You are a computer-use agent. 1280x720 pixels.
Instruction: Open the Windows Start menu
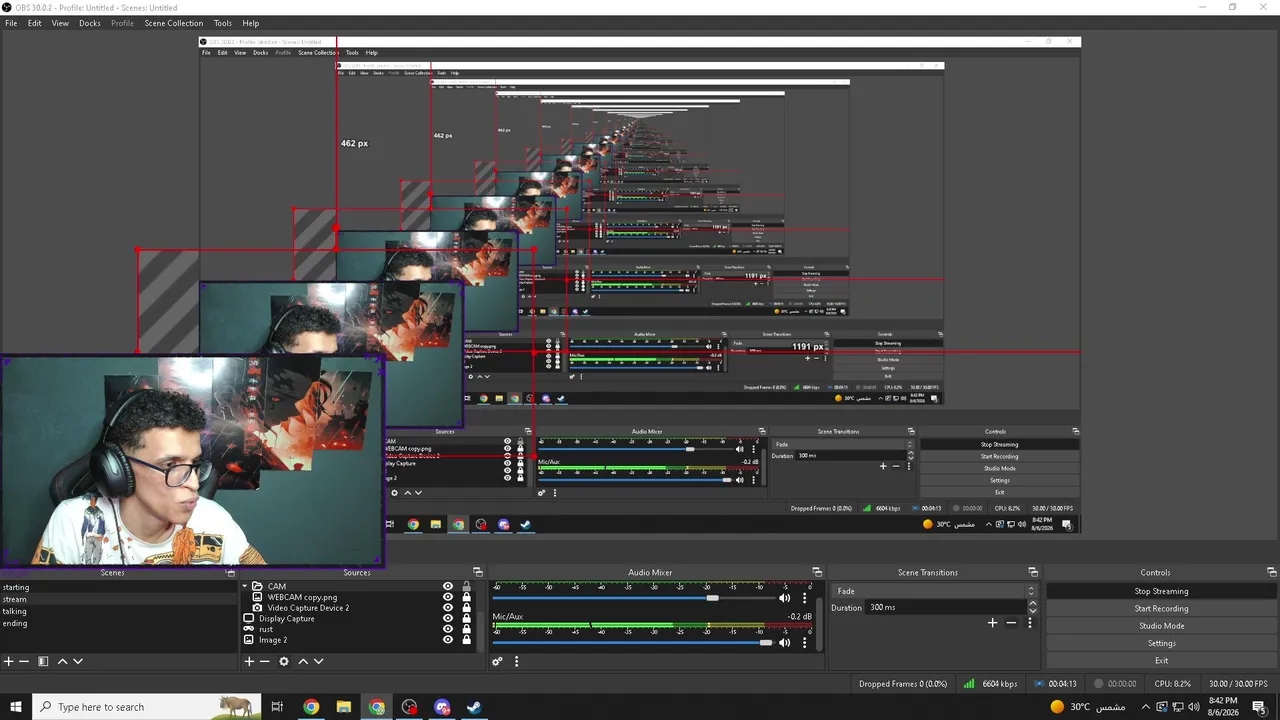[15, 707]
